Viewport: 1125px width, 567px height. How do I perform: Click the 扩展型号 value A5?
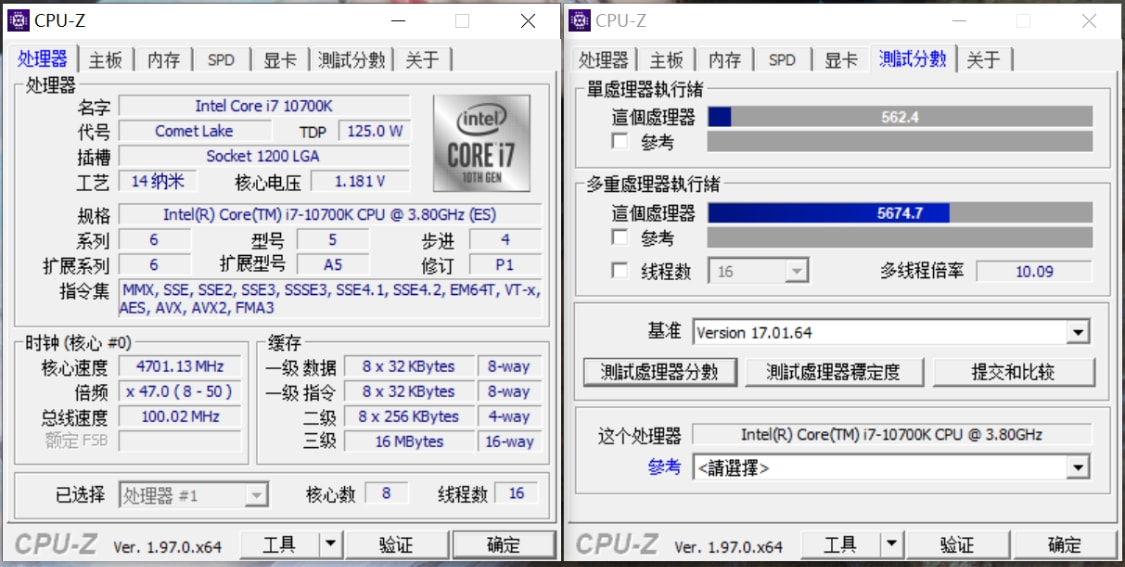pyautogui.click(x=333, y=265)
